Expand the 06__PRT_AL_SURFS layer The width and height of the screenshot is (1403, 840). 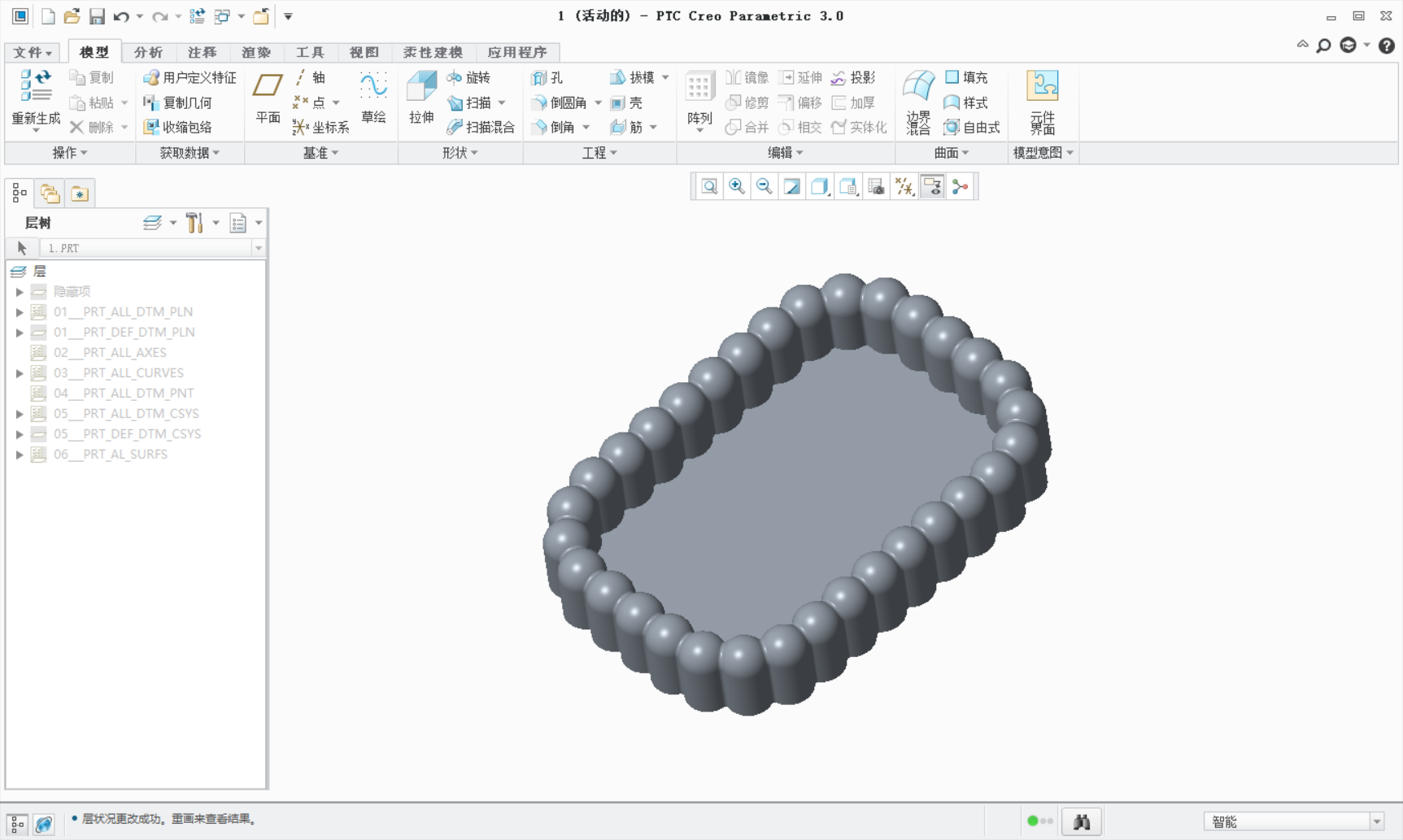(x=20, y=454)
